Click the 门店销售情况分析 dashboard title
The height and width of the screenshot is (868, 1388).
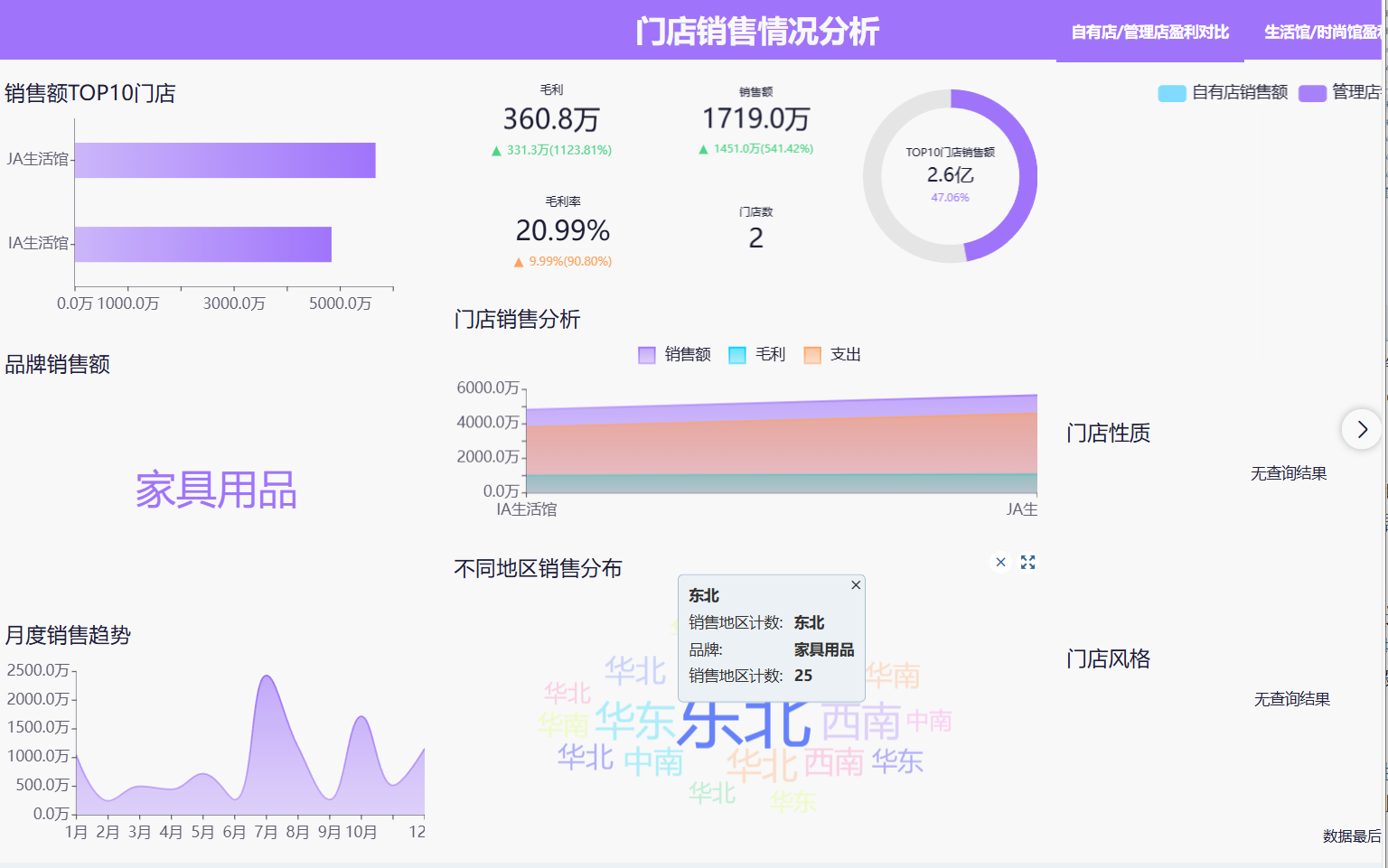click(757, 32)
